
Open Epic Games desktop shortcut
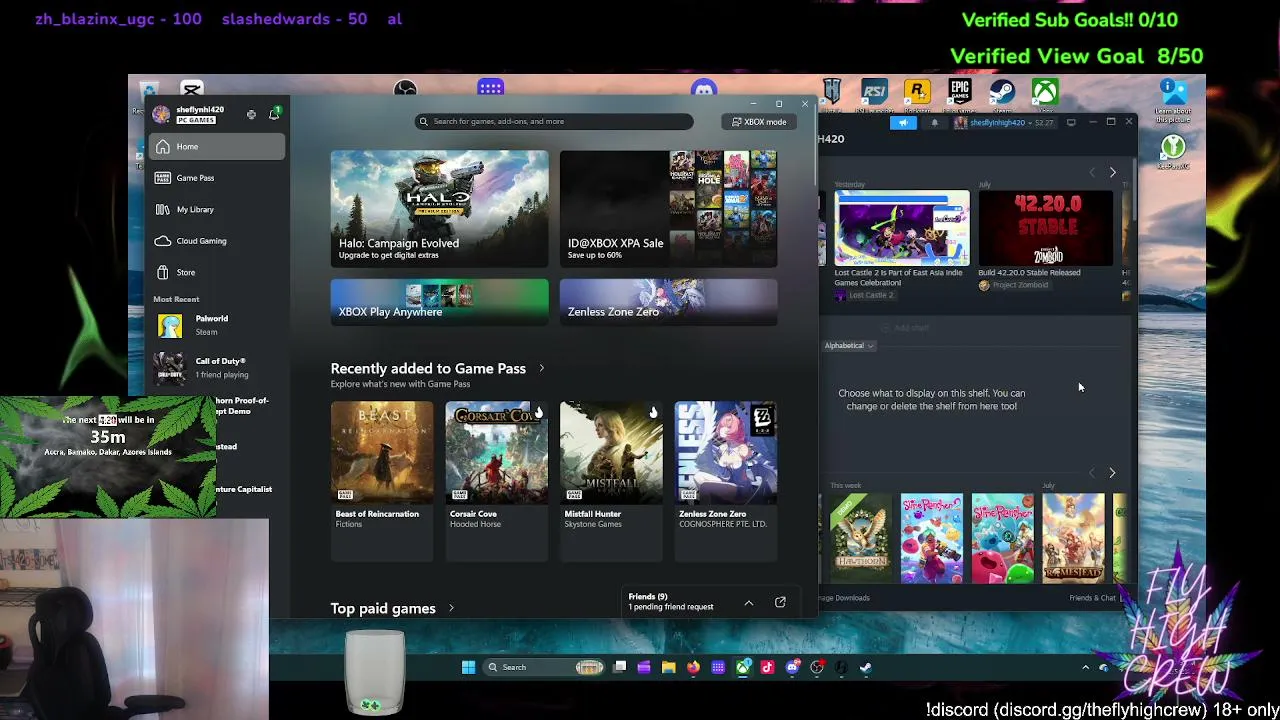(x=959, y=93)
